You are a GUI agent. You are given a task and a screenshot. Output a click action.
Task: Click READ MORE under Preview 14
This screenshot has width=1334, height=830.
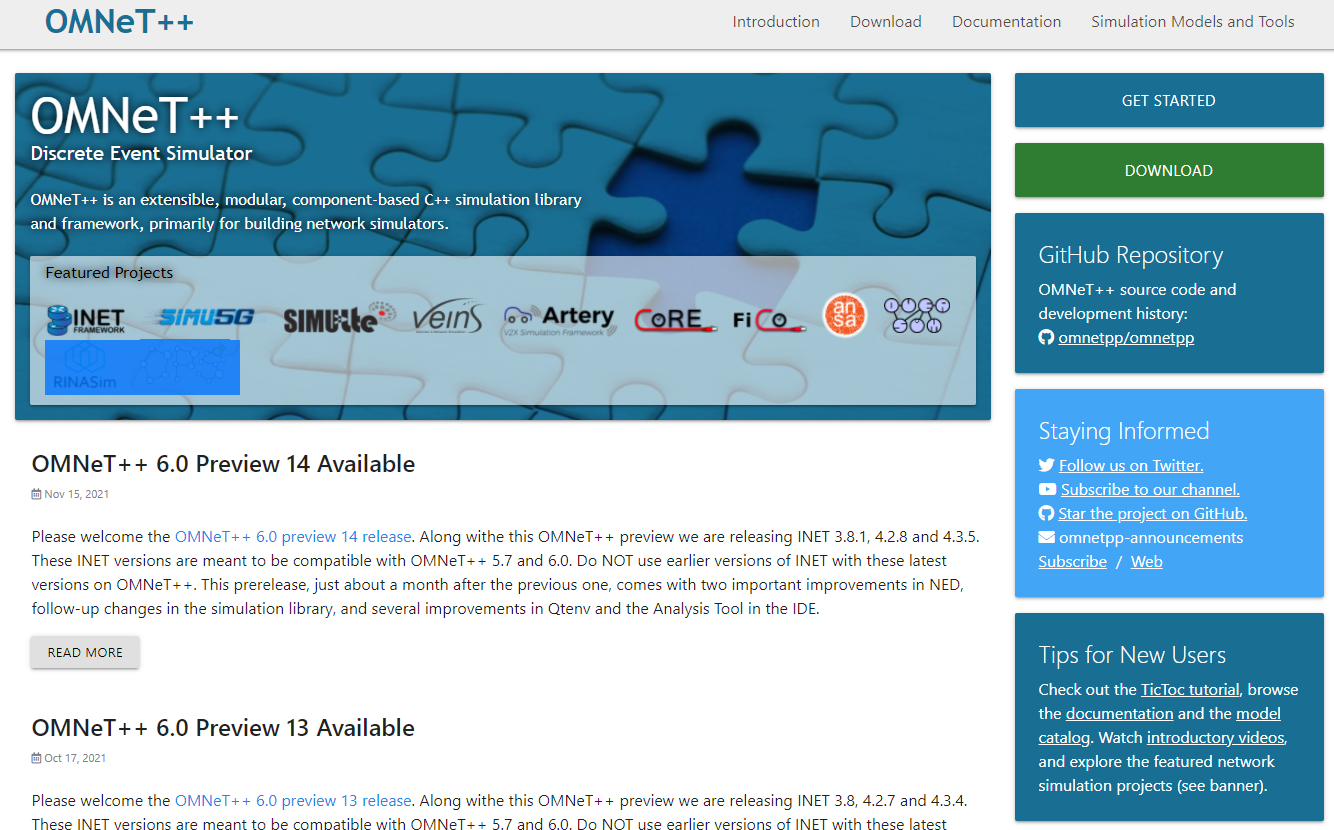pyautogui.click(x=85, y=652)
